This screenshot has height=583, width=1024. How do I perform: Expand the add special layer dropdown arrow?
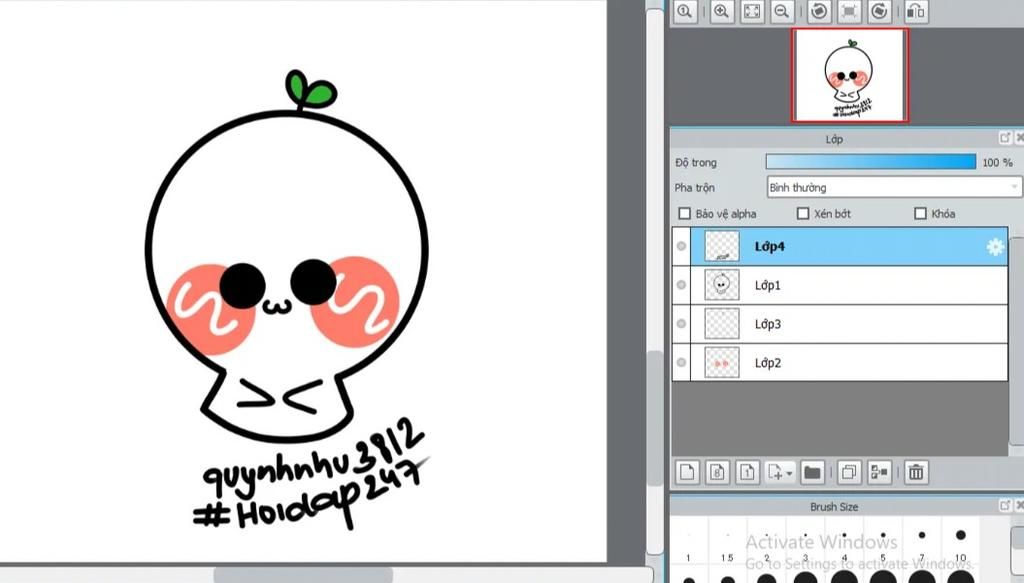(x=791, y=472)
